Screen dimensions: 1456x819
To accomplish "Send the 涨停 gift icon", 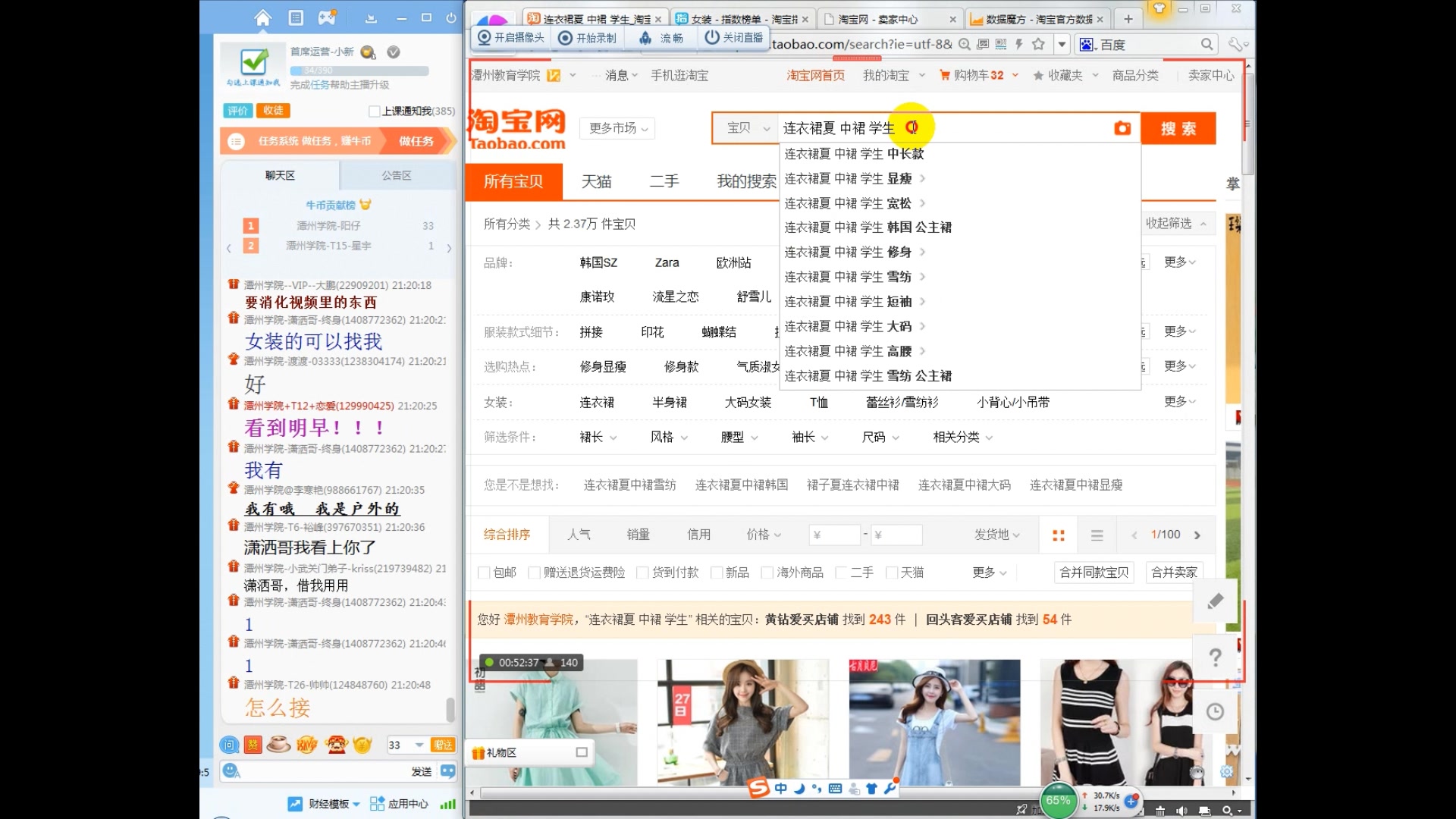I will pyautogui.click(x=306, y=745).
